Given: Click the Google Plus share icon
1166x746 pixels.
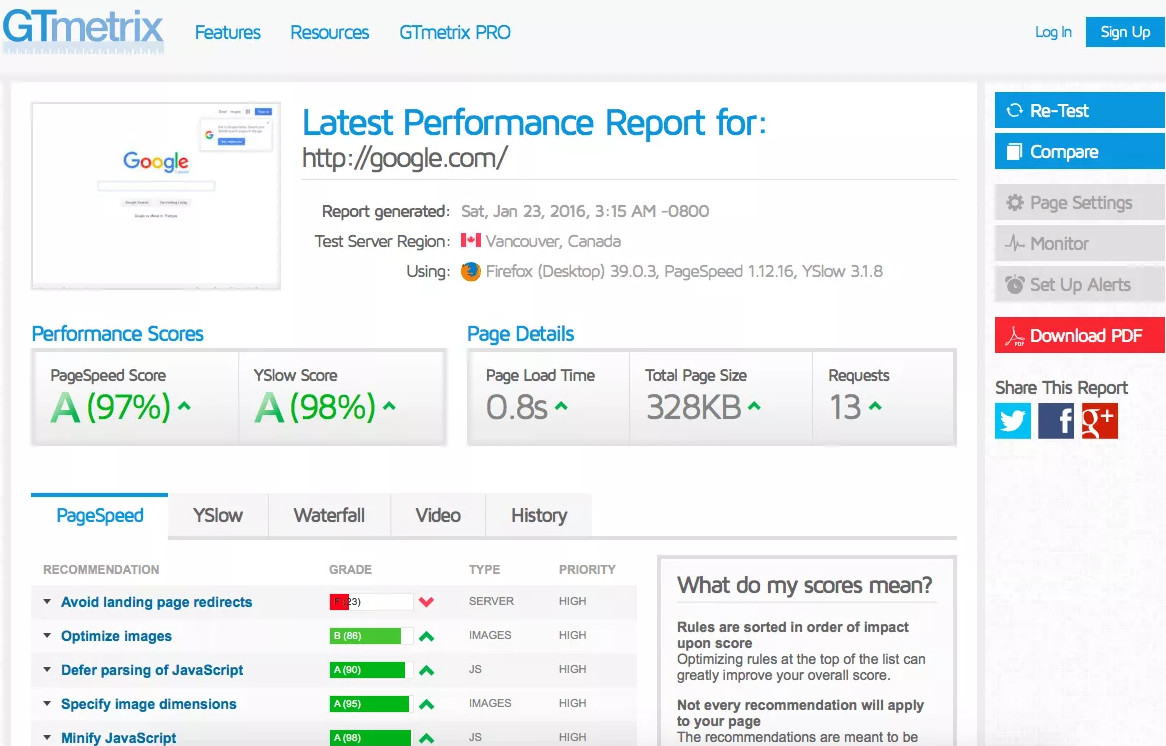Looking at the screenshot, I should [x=1099, y=421].
